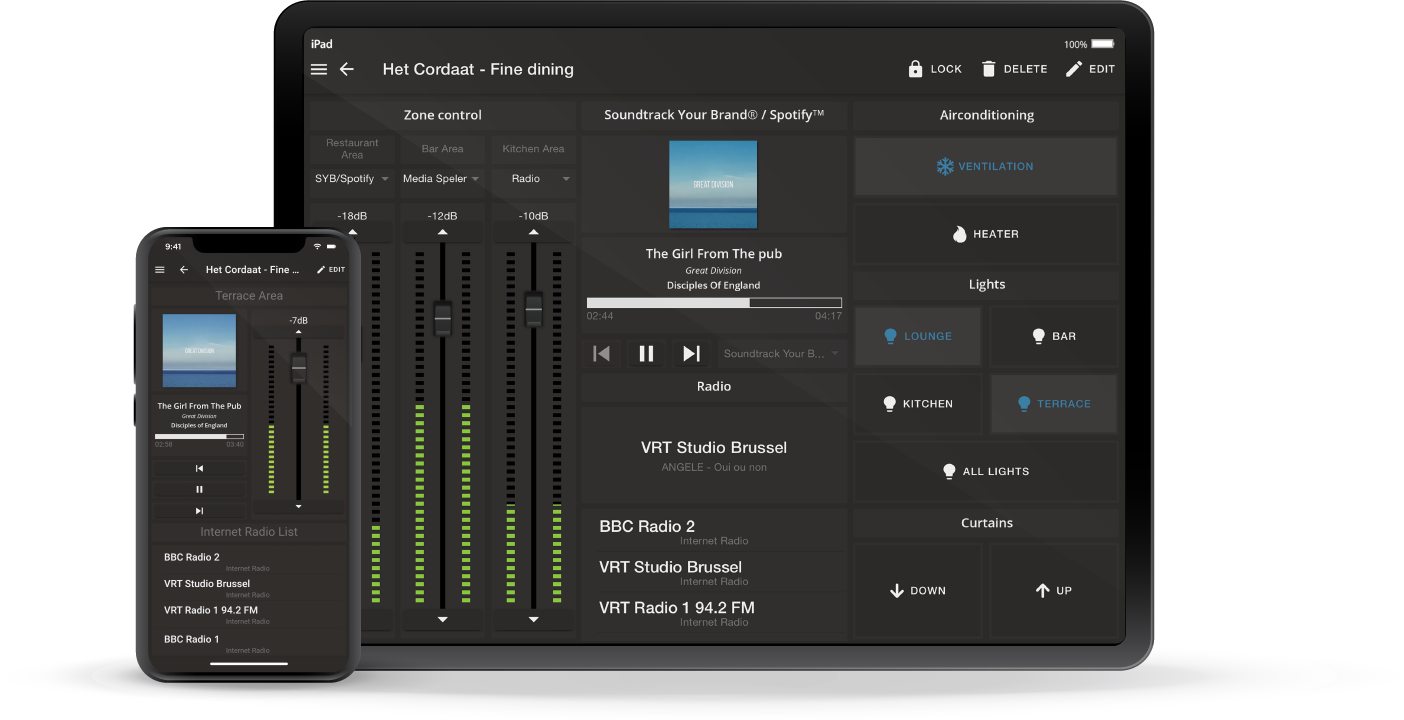This screenshot has width=1404, height=720.
Task: Enable Lock mode with the padlock button
Action: click(934, 68)
